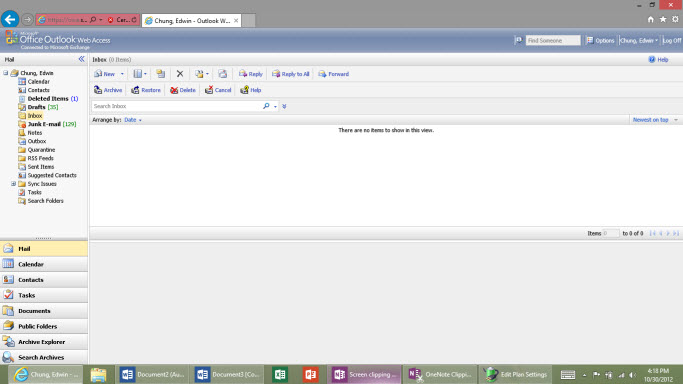The image size is (683, 384).
Task: Open the search scope dropdown arrow
Action: pyautogui.click(x=275, y=107)
